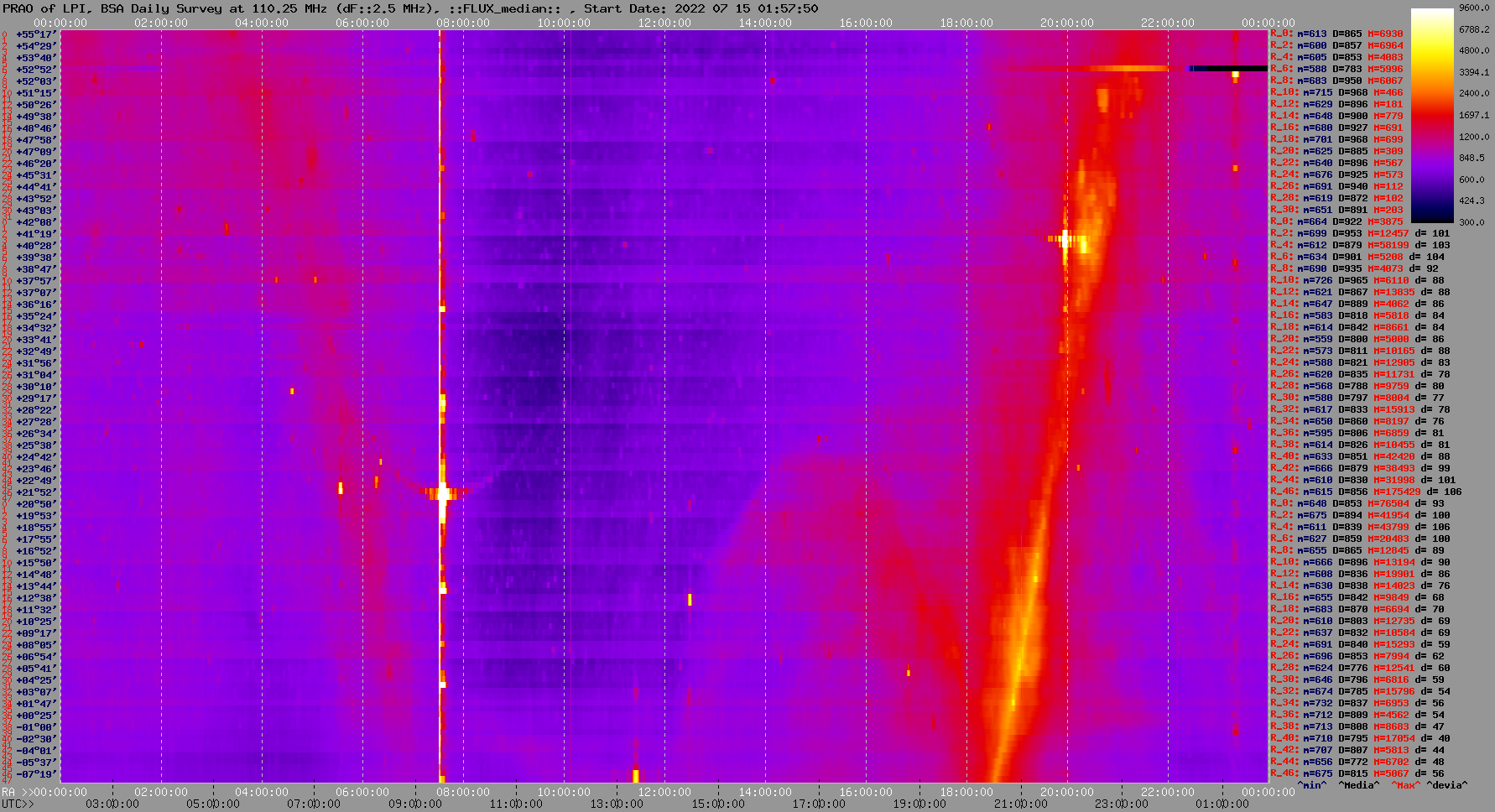Click the '^min^' column legend
Screen dimensions: 1495x812
[1312, 785]
